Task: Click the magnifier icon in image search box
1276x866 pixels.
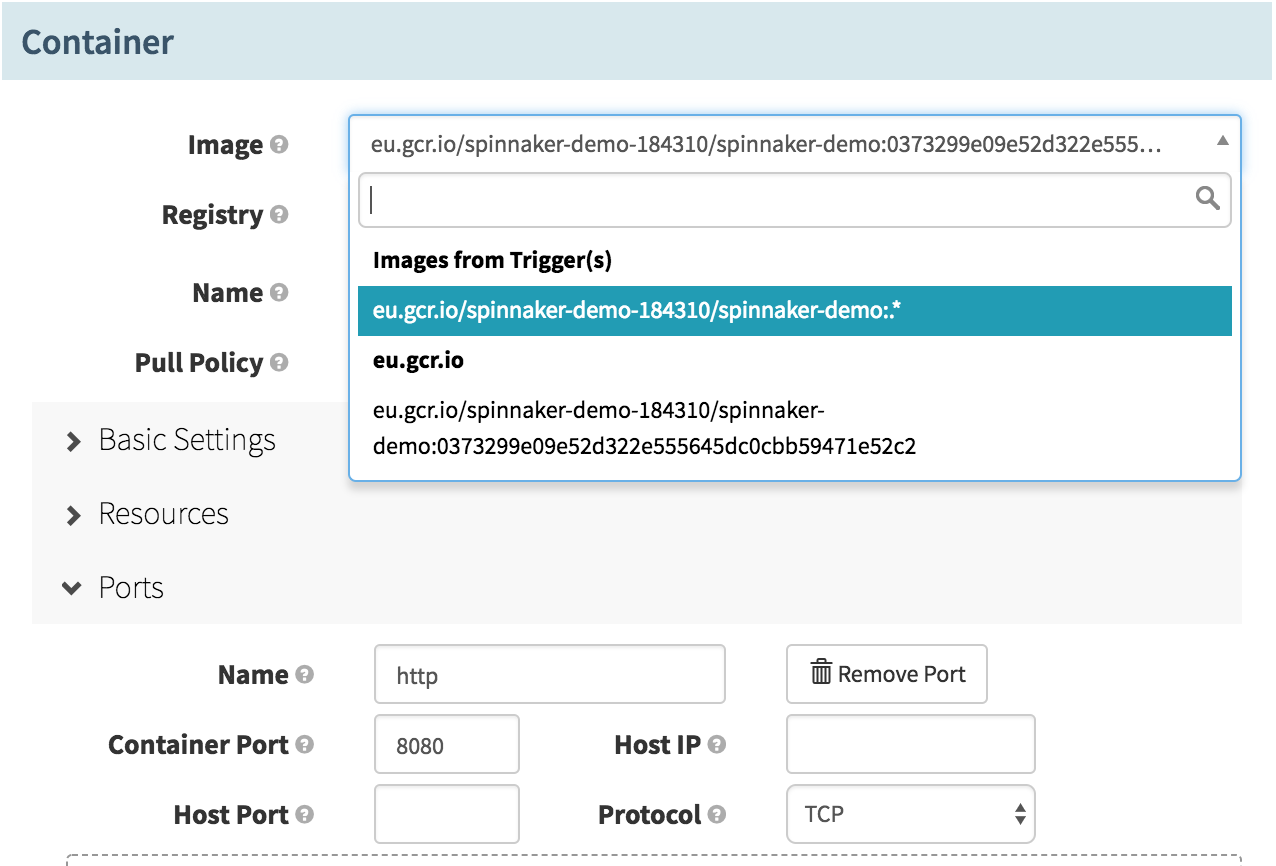Action: (1208, 198)
